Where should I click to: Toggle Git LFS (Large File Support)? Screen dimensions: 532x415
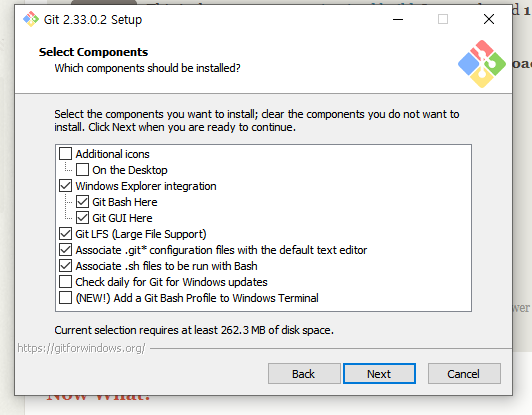click(x=65, y=234)
